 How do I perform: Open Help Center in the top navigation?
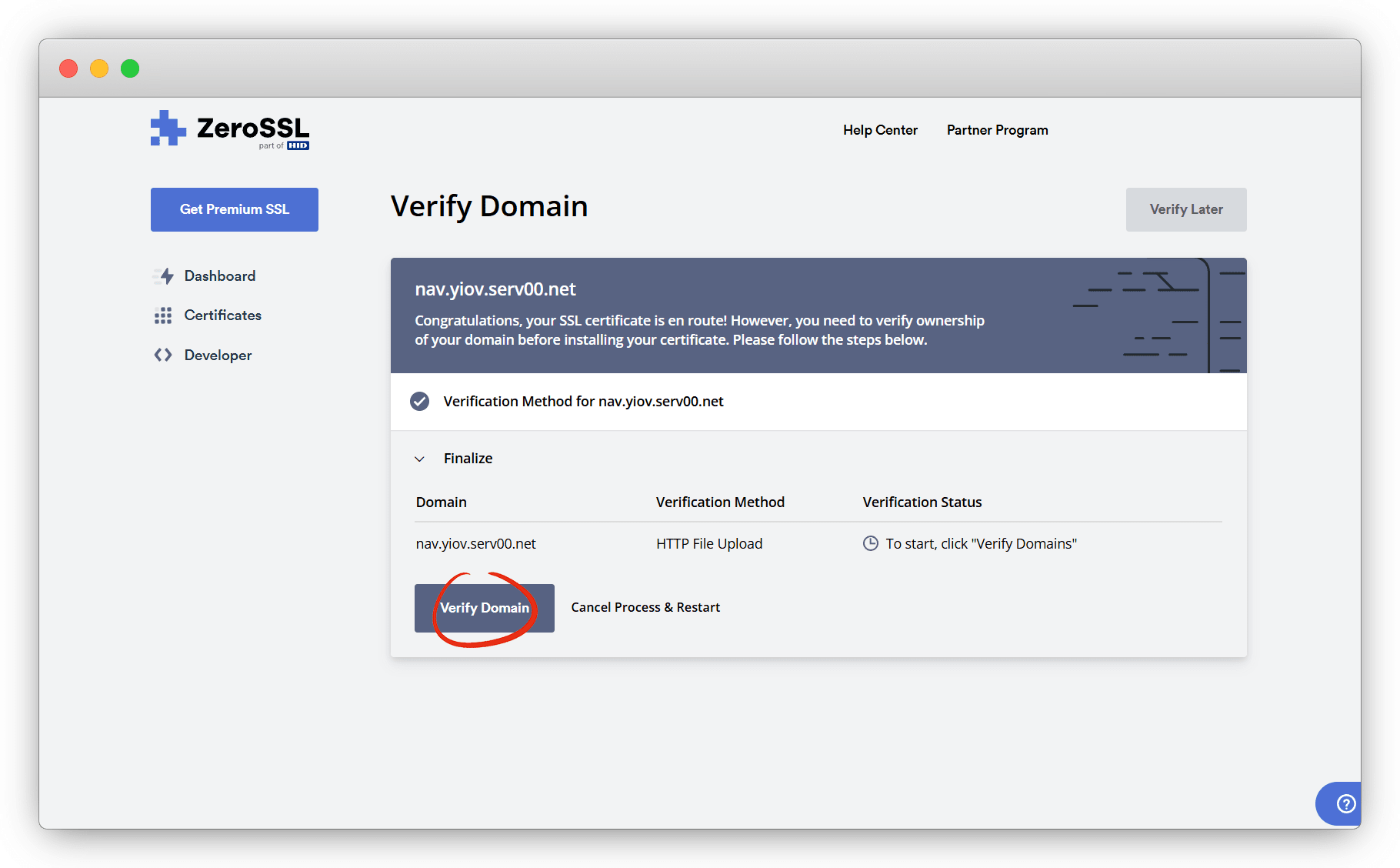tap(880, 130)
